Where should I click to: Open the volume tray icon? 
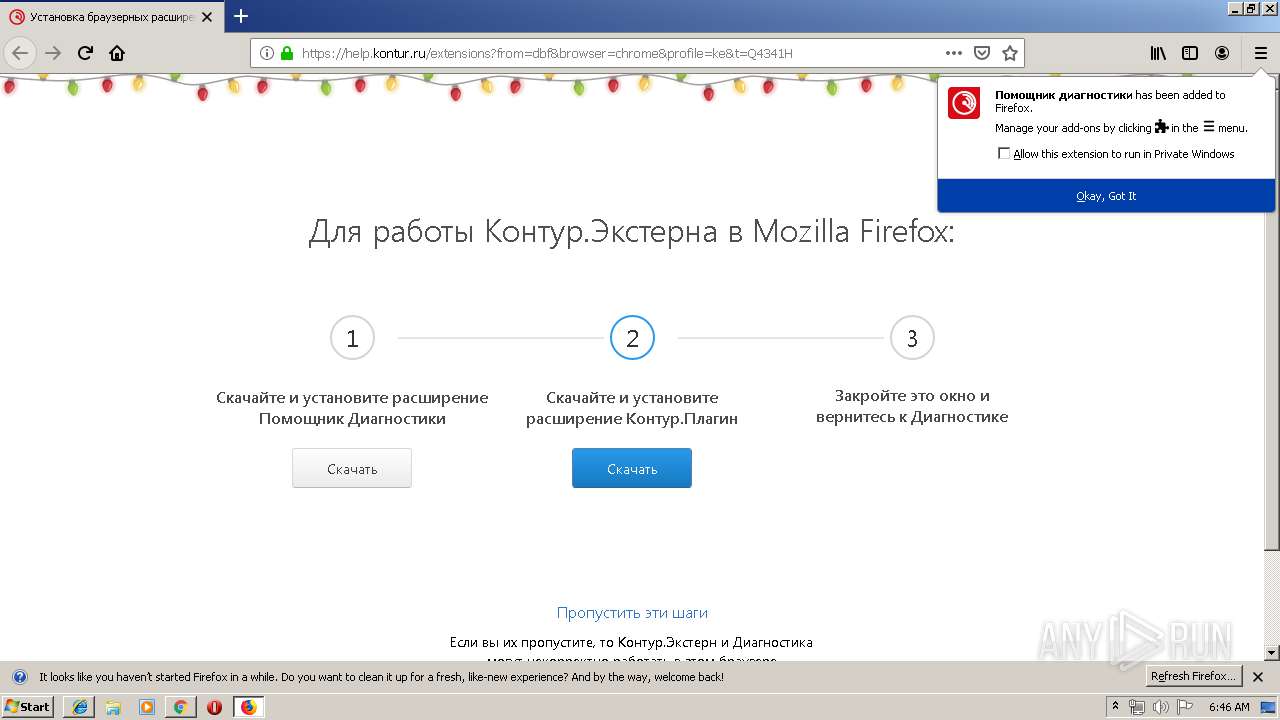[x=1160, y=706]
